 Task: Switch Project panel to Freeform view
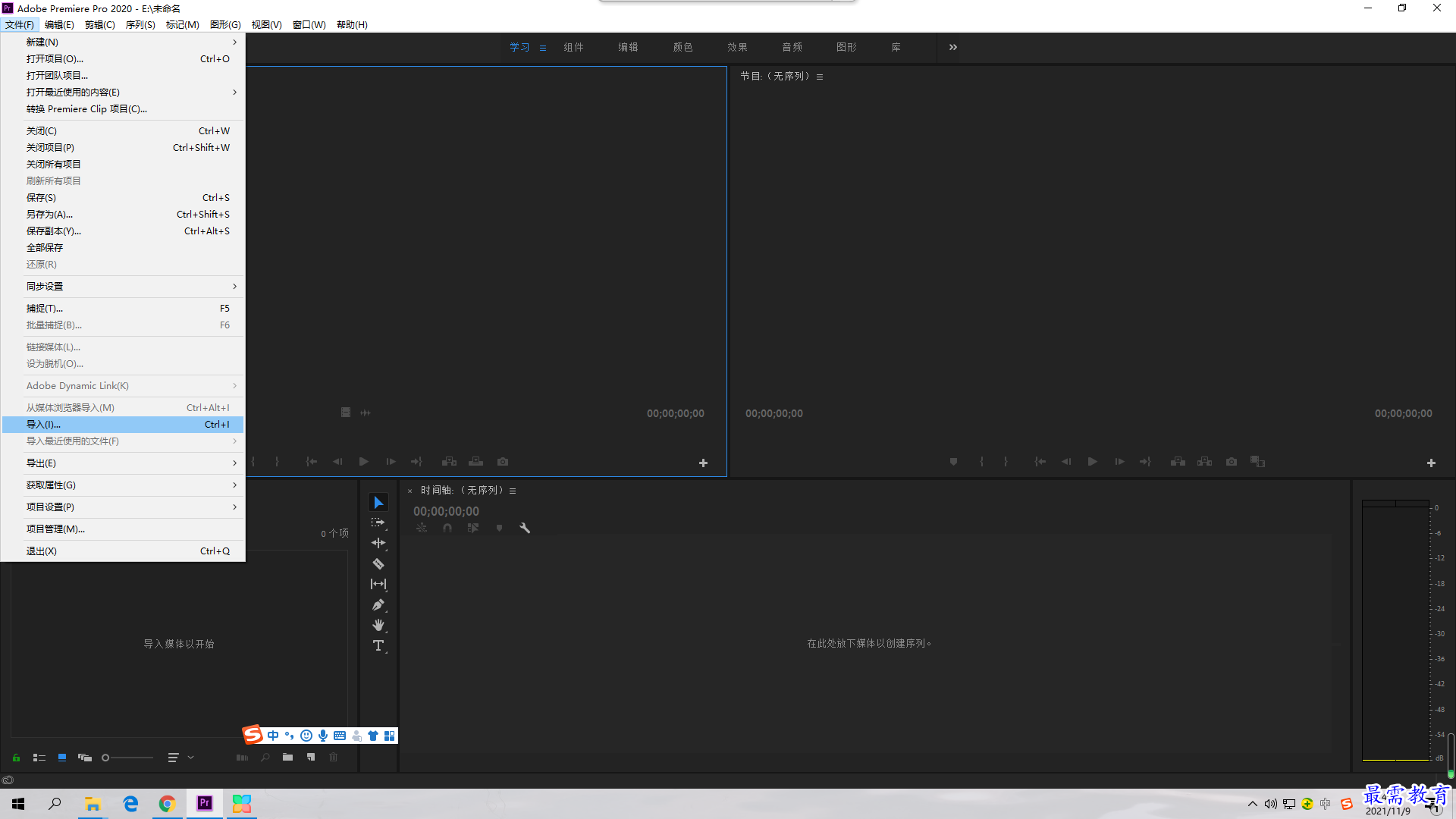(85, 758)
